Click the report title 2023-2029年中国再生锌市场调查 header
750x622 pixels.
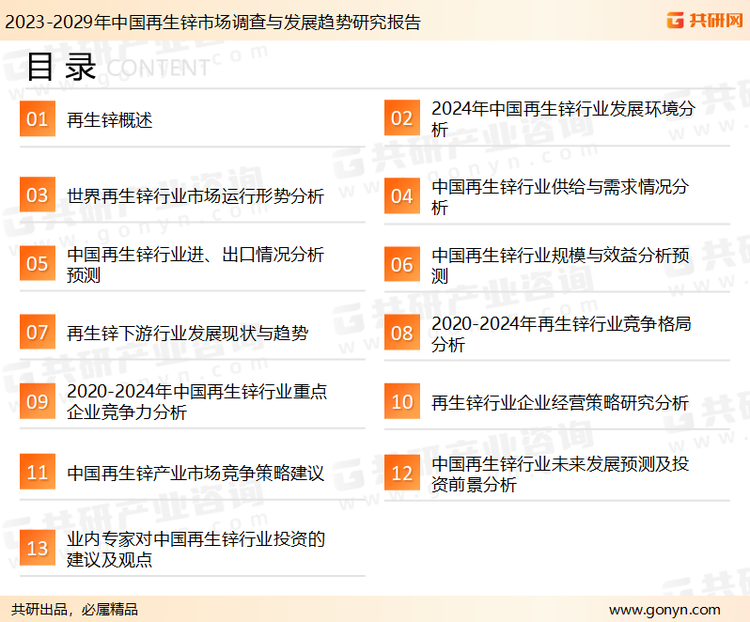coord(212,22)
